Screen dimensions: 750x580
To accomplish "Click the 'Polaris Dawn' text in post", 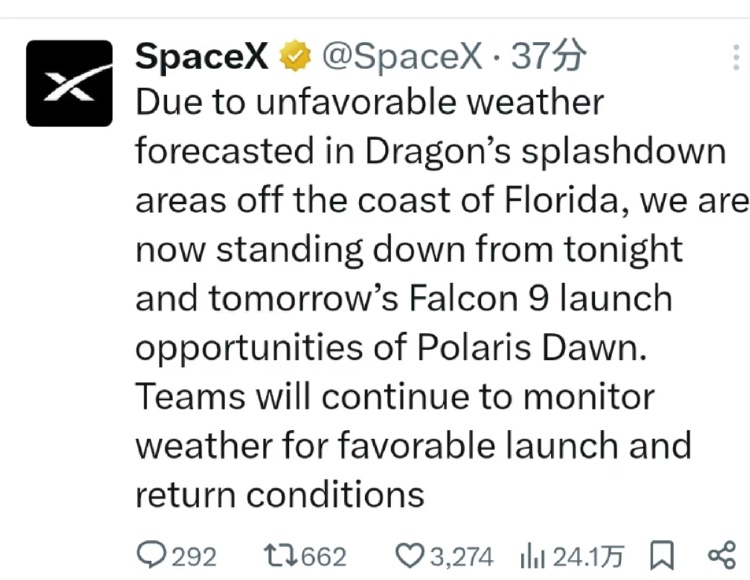I will point(531,348).
